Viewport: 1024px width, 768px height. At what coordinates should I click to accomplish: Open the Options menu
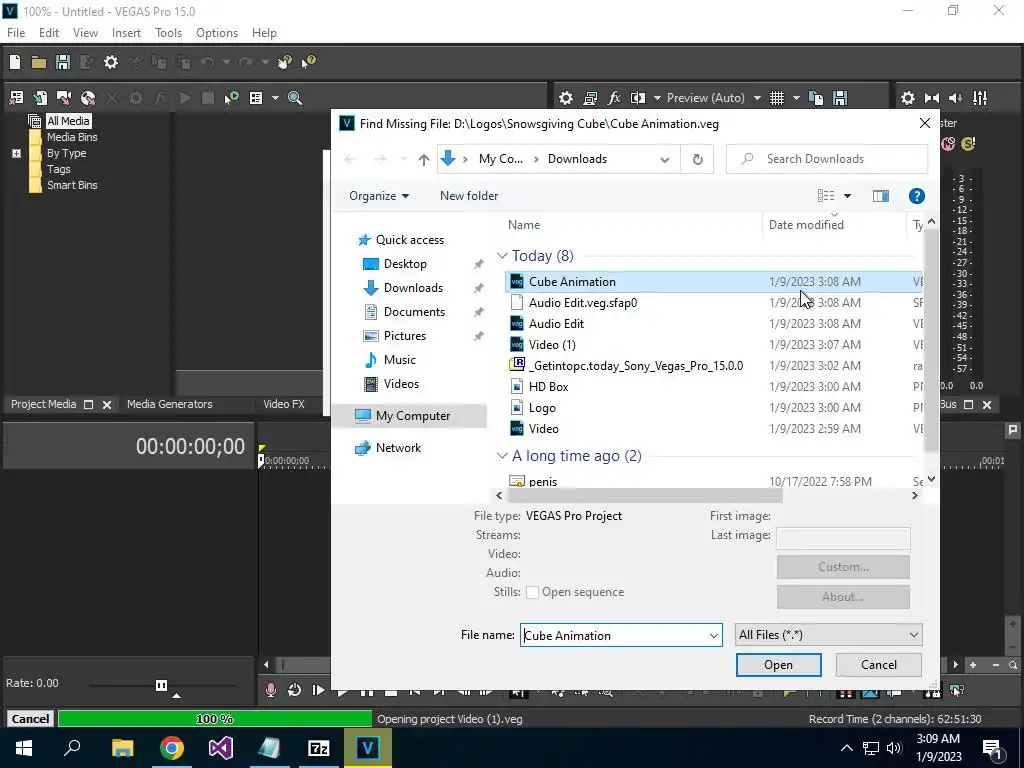point(217,33)
